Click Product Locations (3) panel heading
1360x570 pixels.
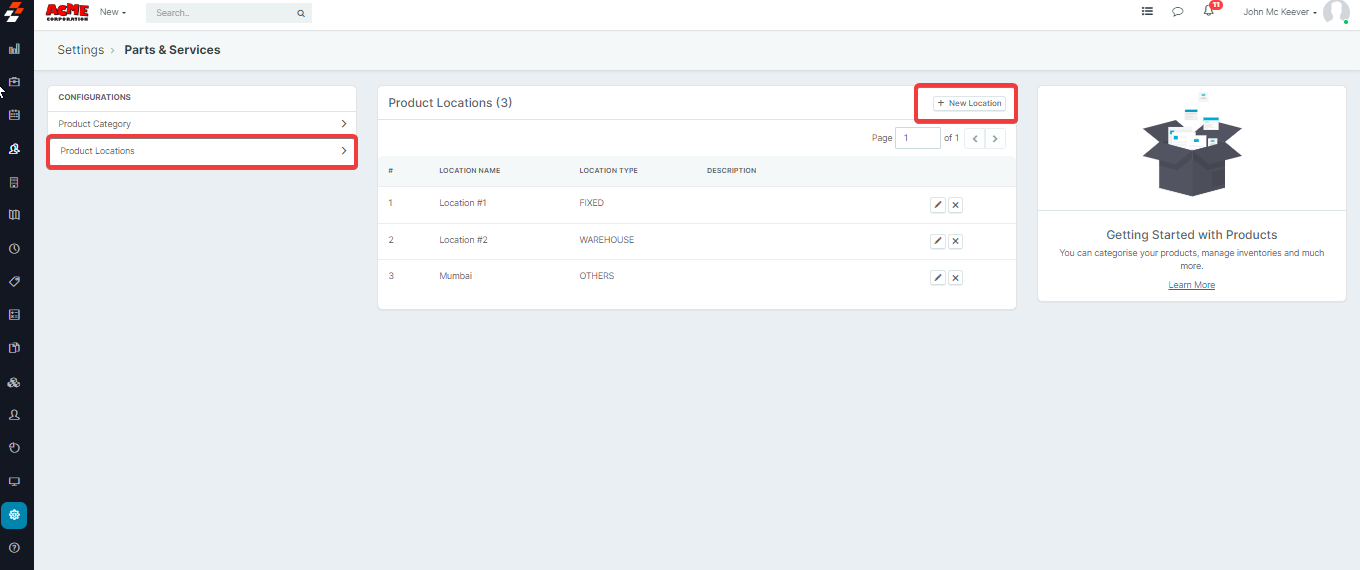[450, 103]
